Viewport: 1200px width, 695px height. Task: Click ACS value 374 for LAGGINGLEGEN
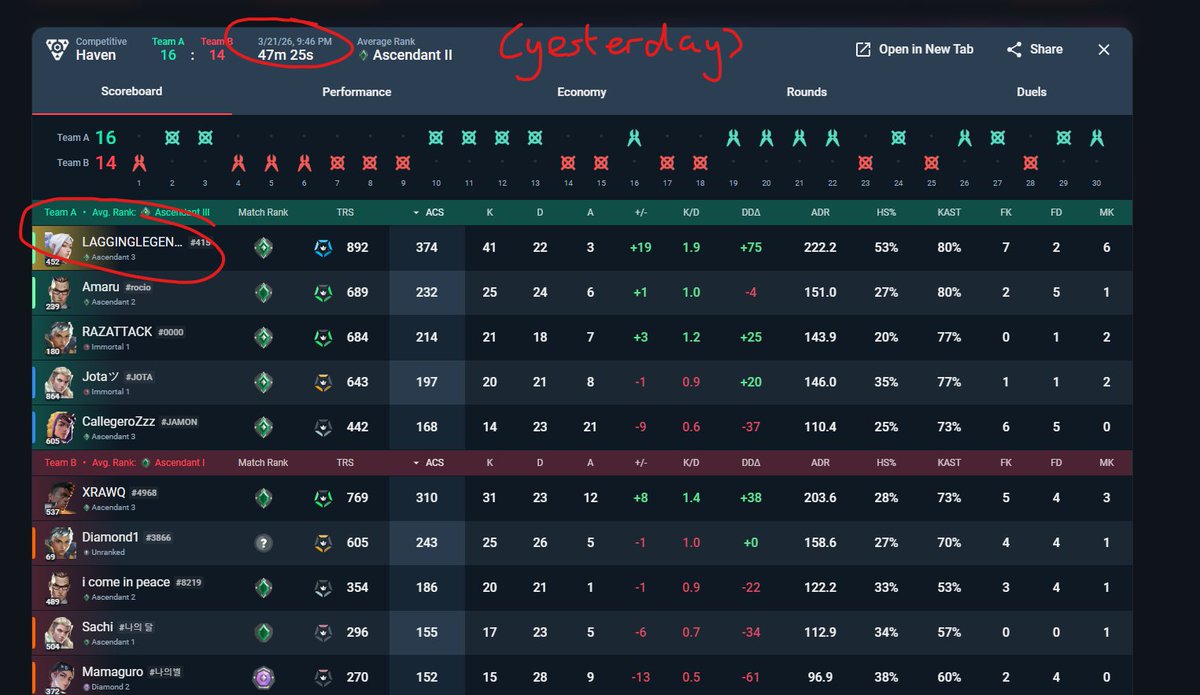point(427,247)
